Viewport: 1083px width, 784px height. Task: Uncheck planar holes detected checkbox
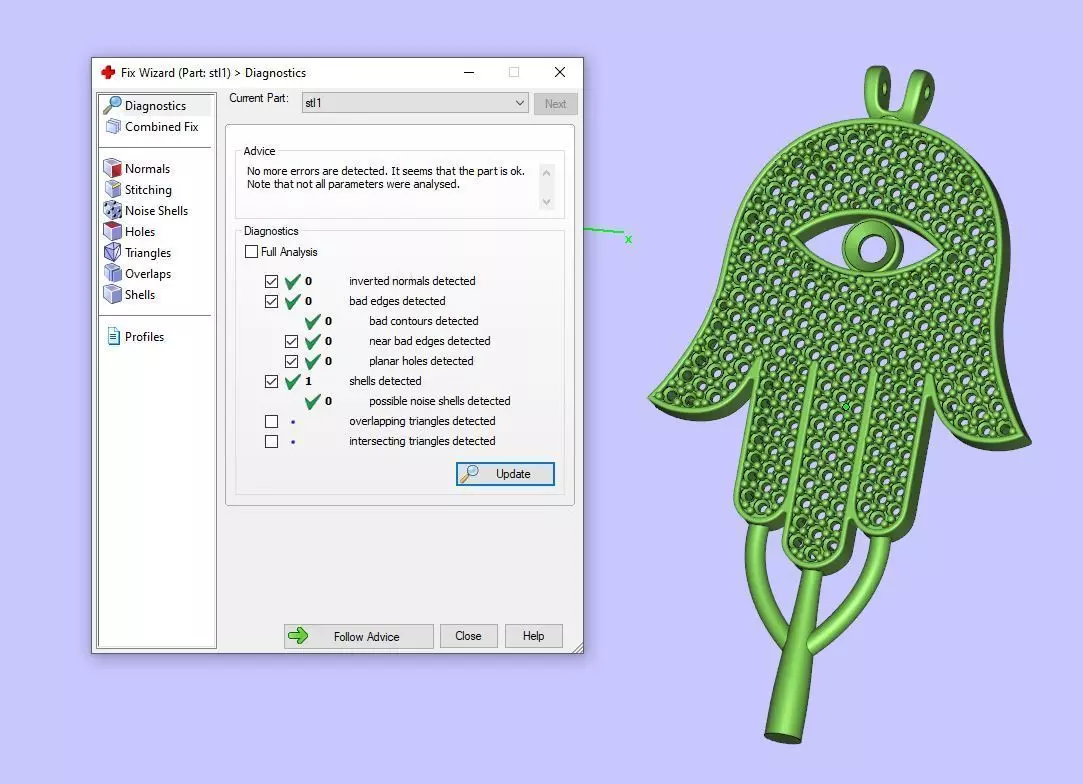coord(291,361)
